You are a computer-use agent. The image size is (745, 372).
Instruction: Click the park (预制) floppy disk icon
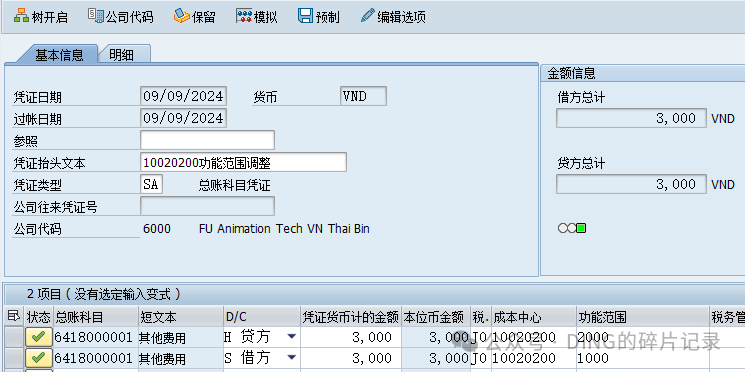pos(305,16)
